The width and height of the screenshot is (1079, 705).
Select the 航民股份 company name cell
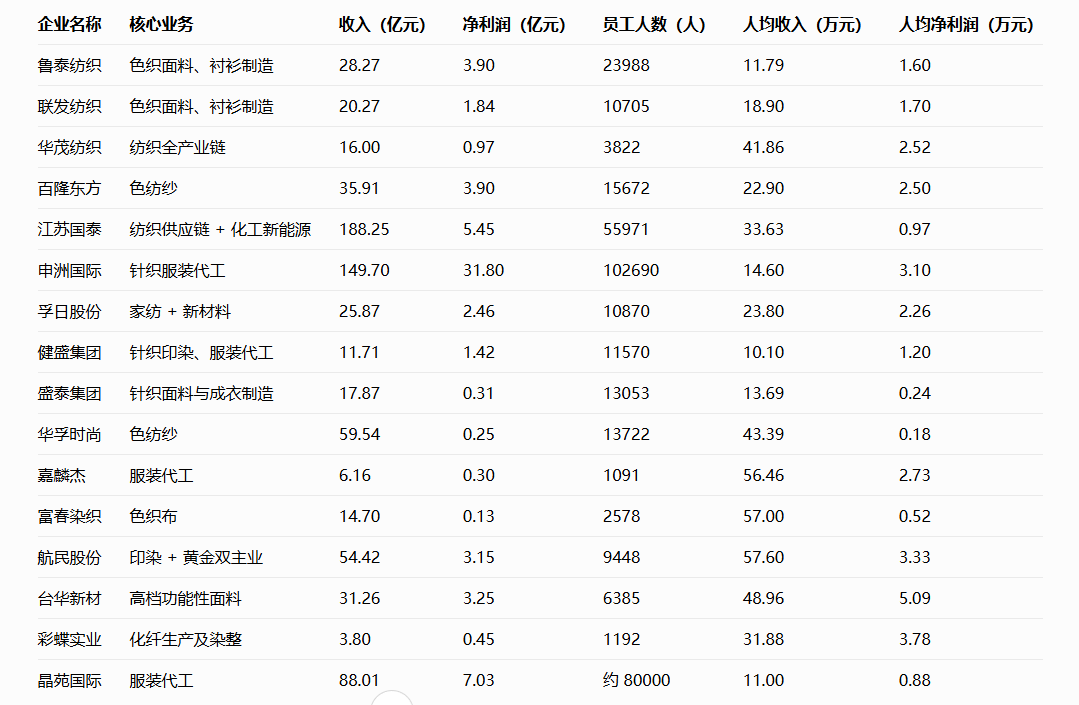(70, 557)
